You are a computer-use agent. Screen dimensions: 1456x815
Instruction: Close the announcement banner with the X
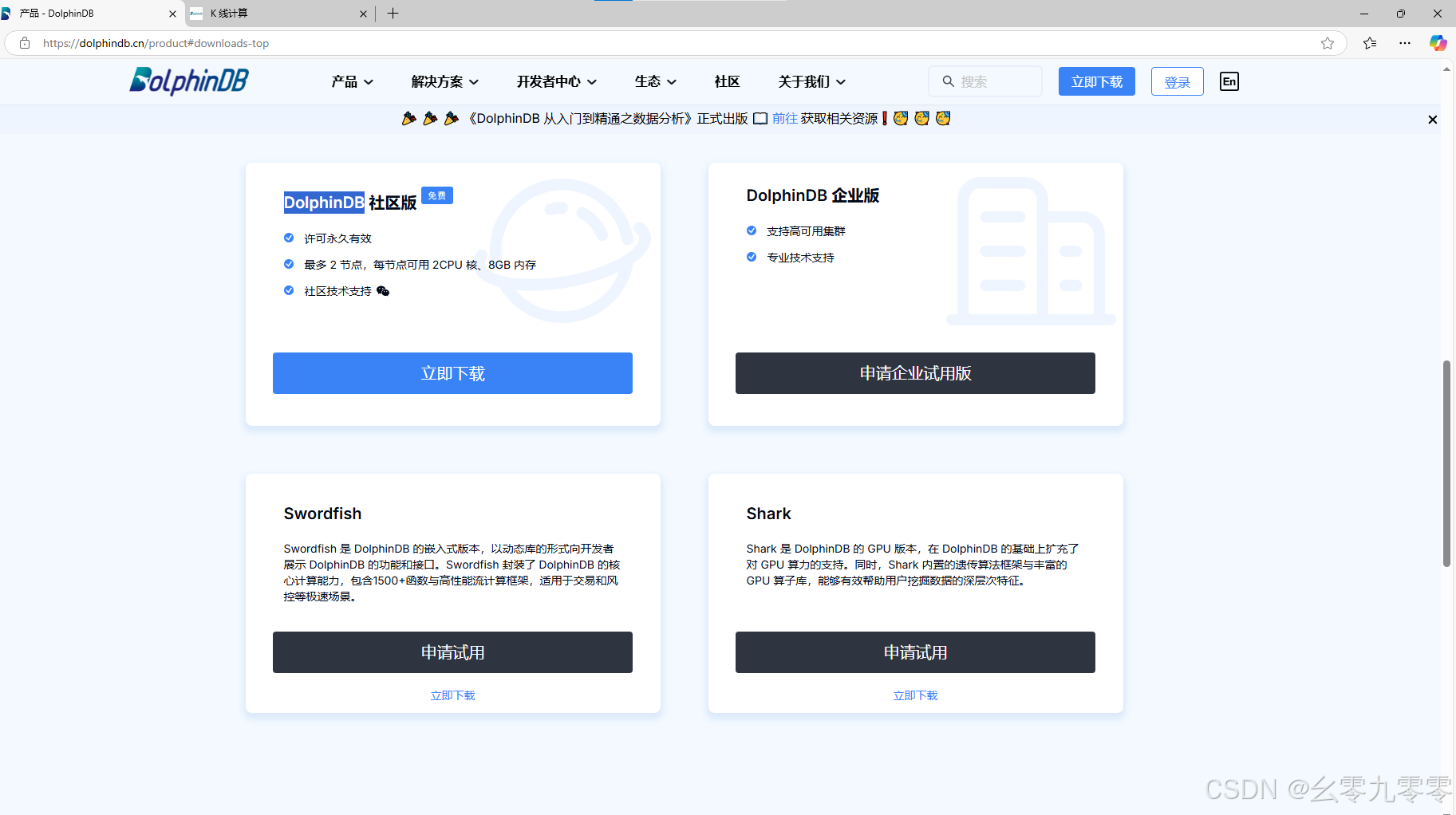tap(1433, 120)
